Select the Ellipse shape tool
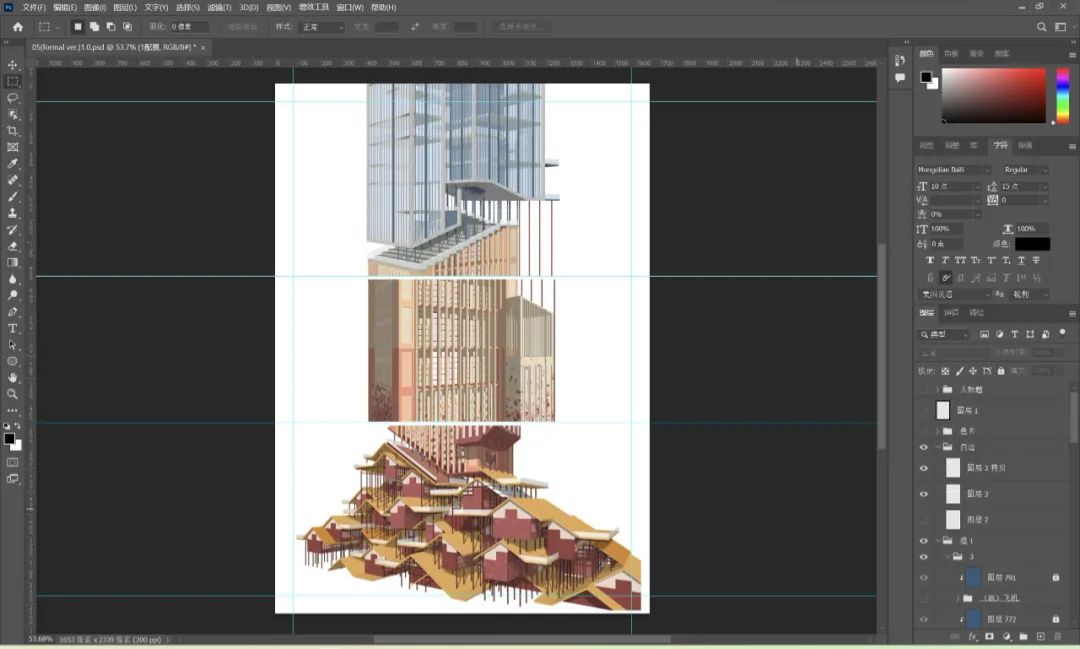 point(12,362)
